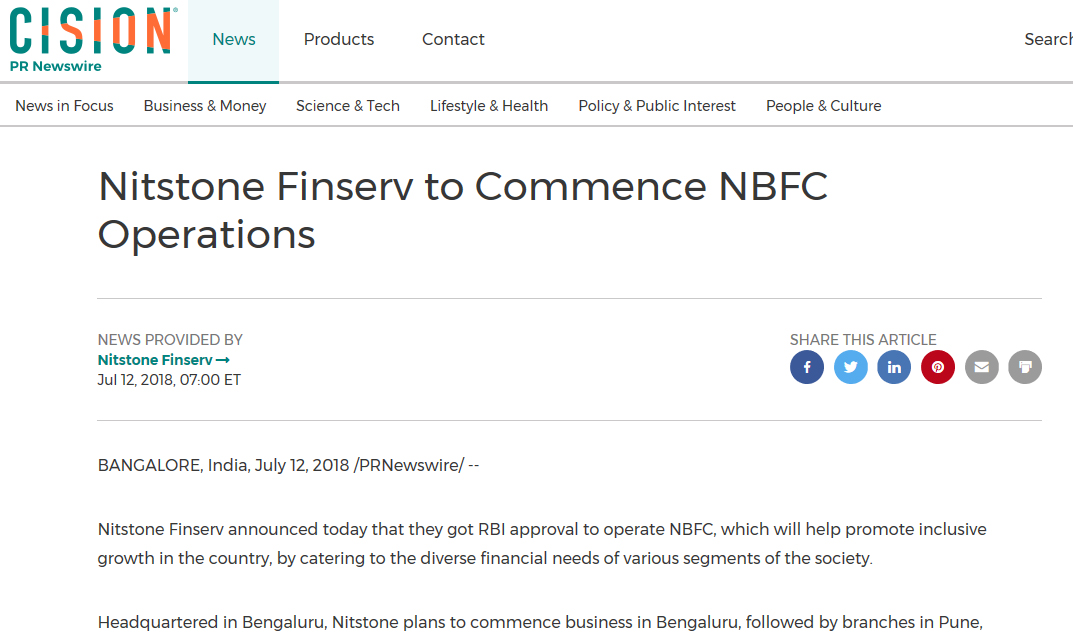Open Policy & Public Interest category
Screen dimensions: 1073x642
[x=657, y=106]
